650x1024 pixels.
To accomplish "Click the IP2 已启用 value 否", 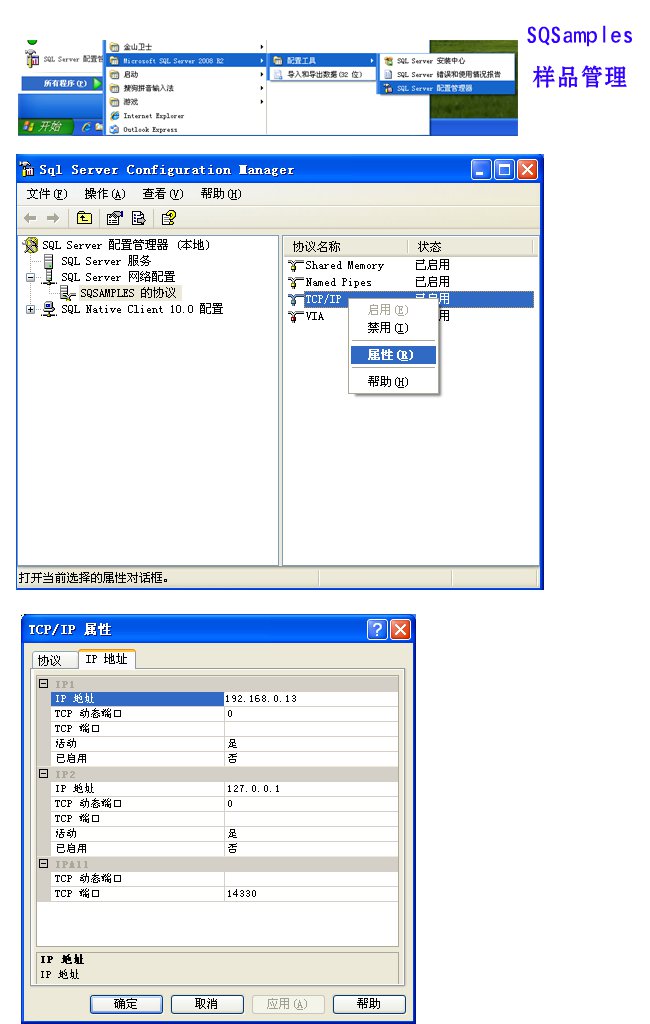I will [311, 849].
